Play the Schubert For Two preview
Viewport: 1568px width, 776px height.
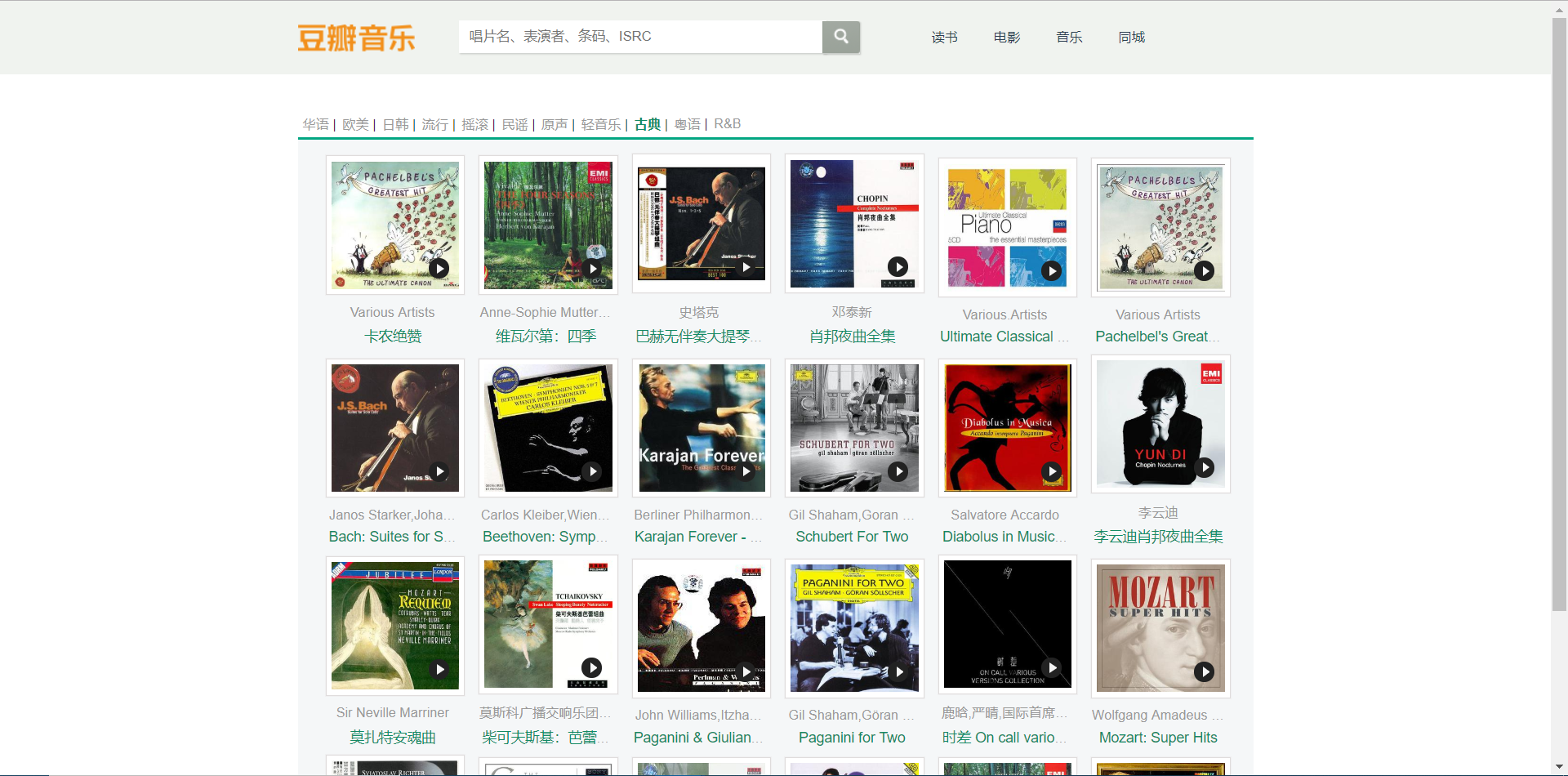click(898, 471)
